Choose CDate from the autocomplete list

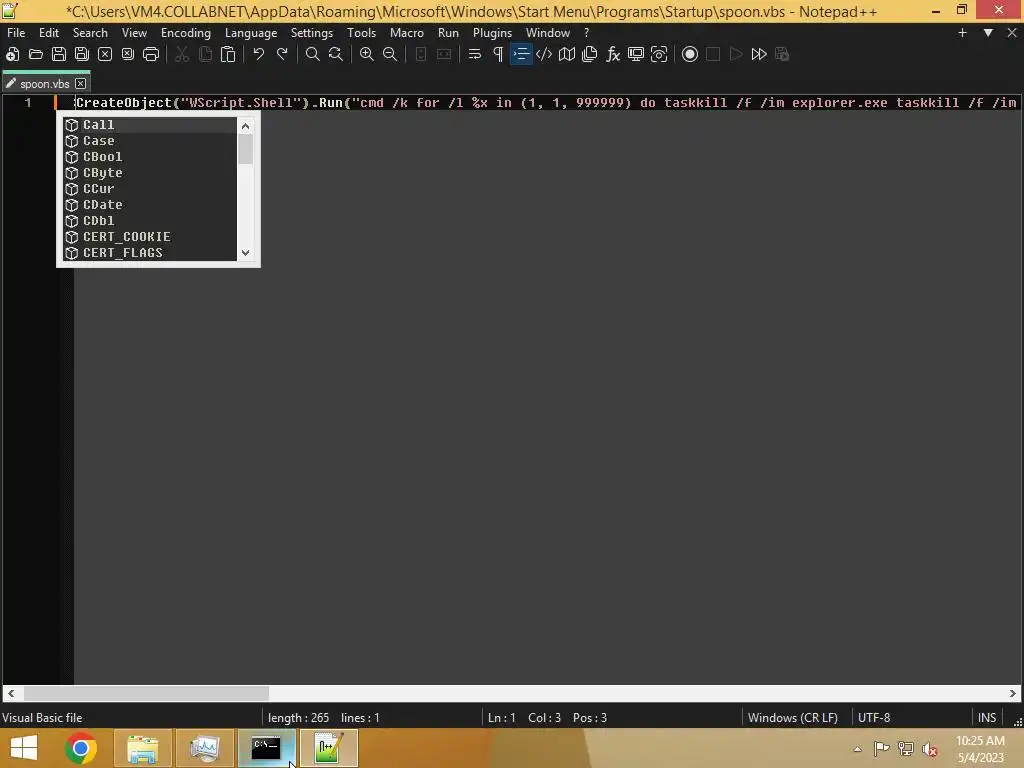tap(150, 204)
